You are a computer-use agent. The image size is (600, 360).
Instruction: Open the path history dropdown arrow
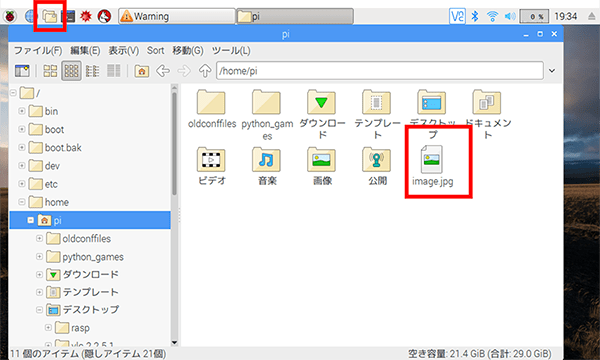552,71
